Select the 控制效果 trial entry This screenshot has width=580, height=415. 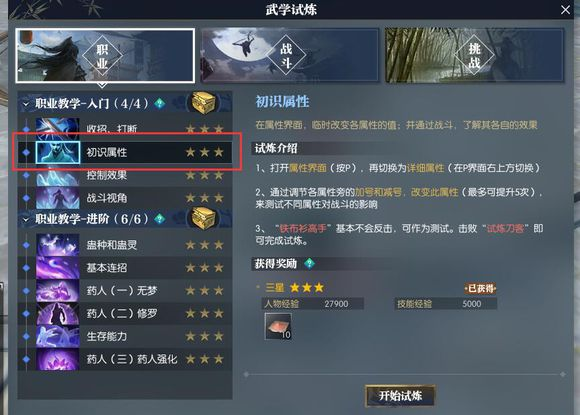point(125,175)
